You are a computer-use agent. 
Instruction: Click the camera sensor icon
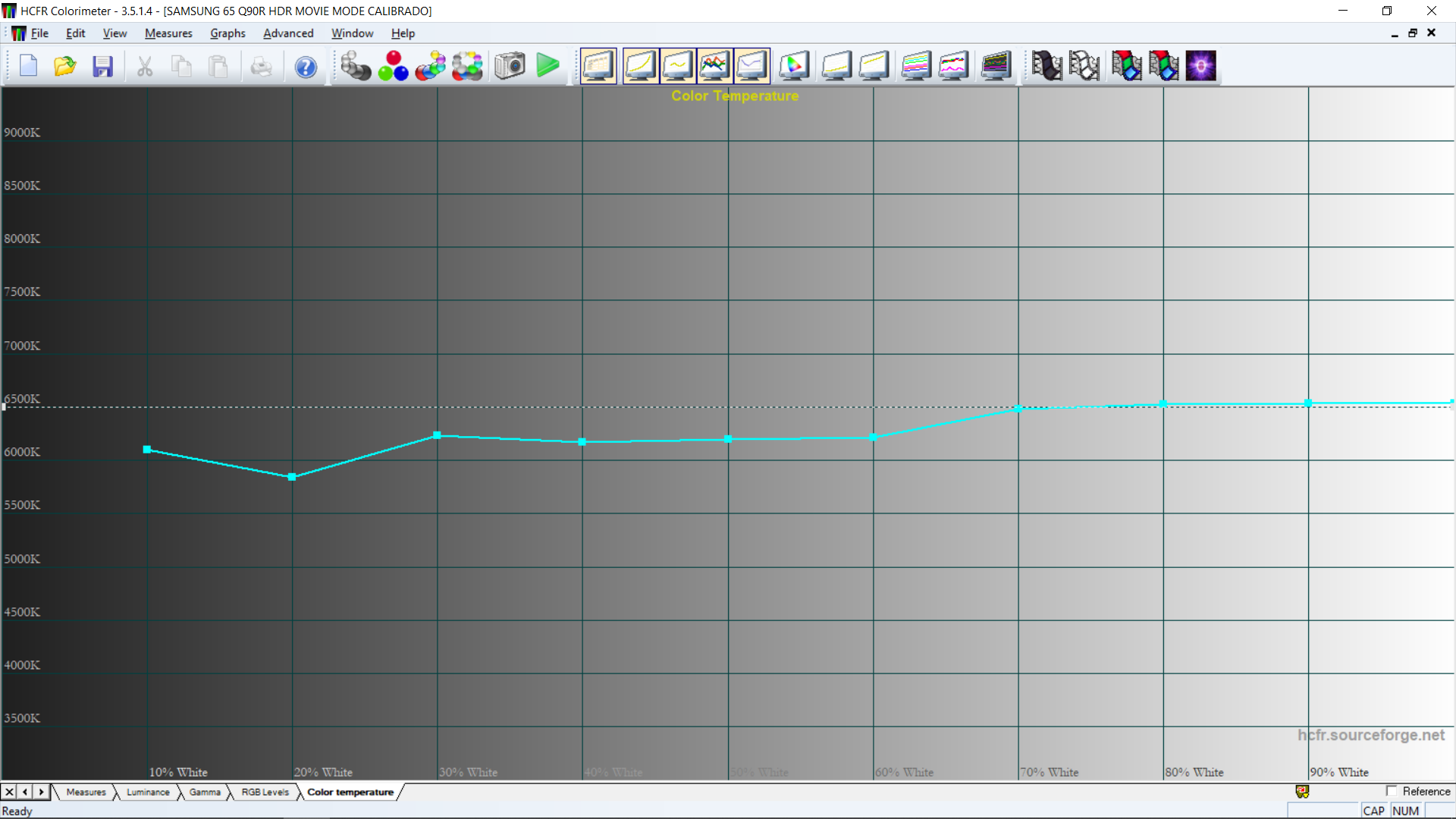coord(510,67)
